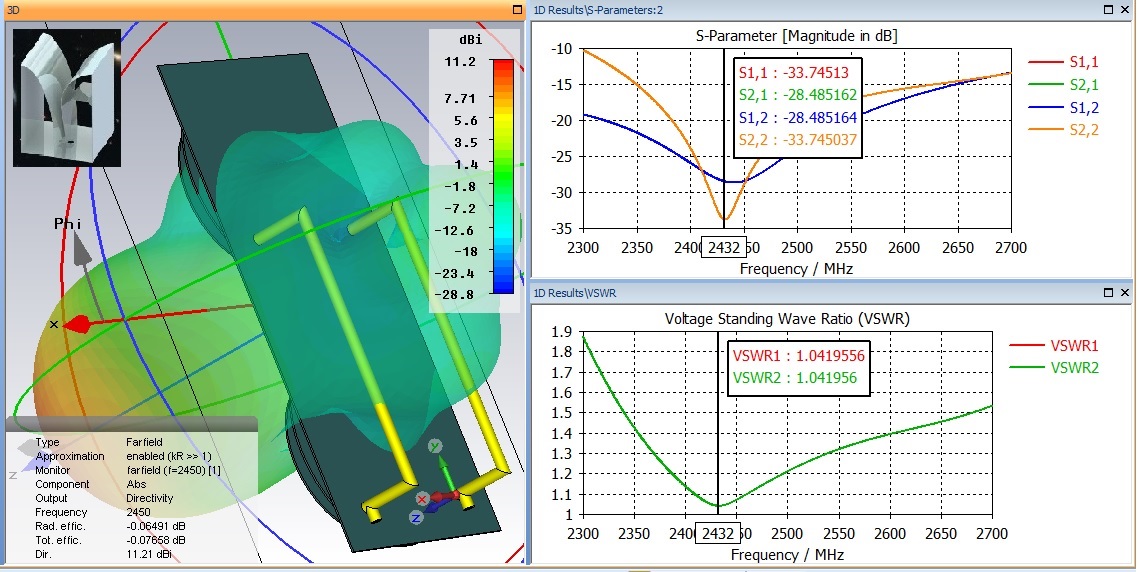This screenshot has height=572, width=1139.
Task: Click the 'Phi' label in 3D view
Action: [x=68, y=223]
